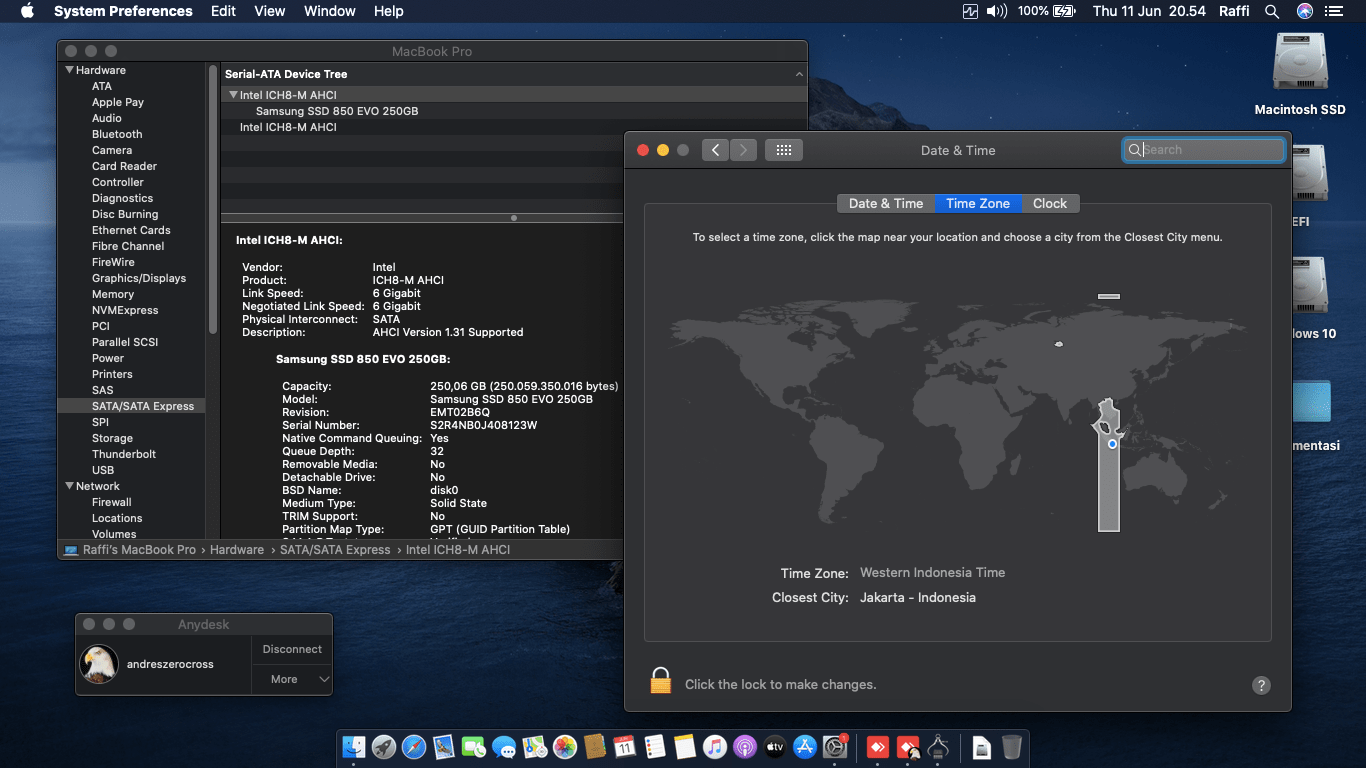Click the Closest City Jakarta - Indonesia value
Viewport: 1366px width, 768px height.
coord(918,597)
